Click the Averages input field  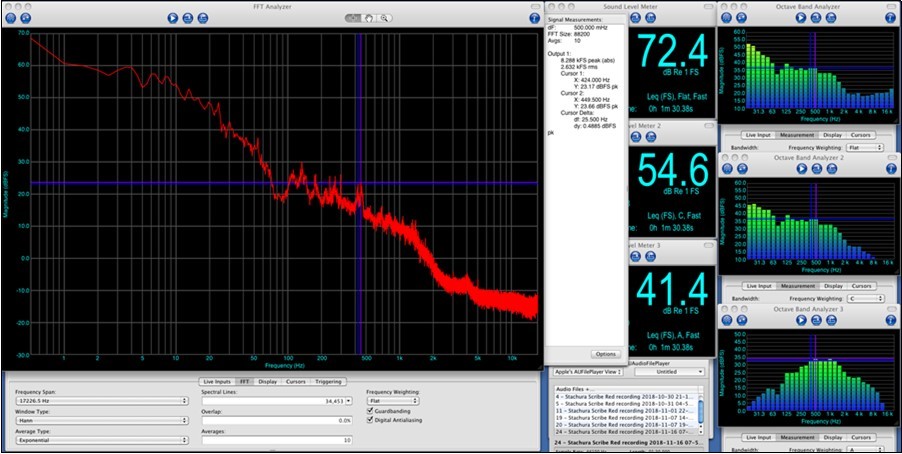click(x=277, y=440)
